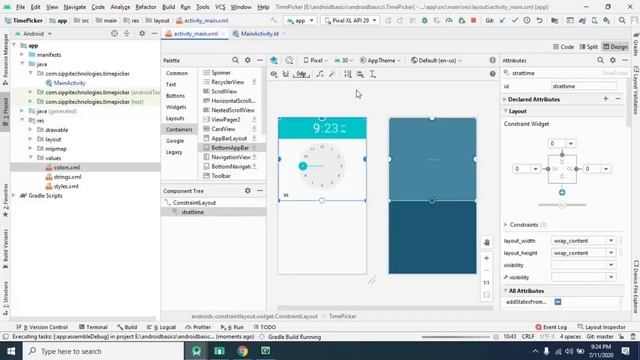Open the app run configuration dropdown
Viewport: 640px width, 360px height.
click(x=300, y=20)
